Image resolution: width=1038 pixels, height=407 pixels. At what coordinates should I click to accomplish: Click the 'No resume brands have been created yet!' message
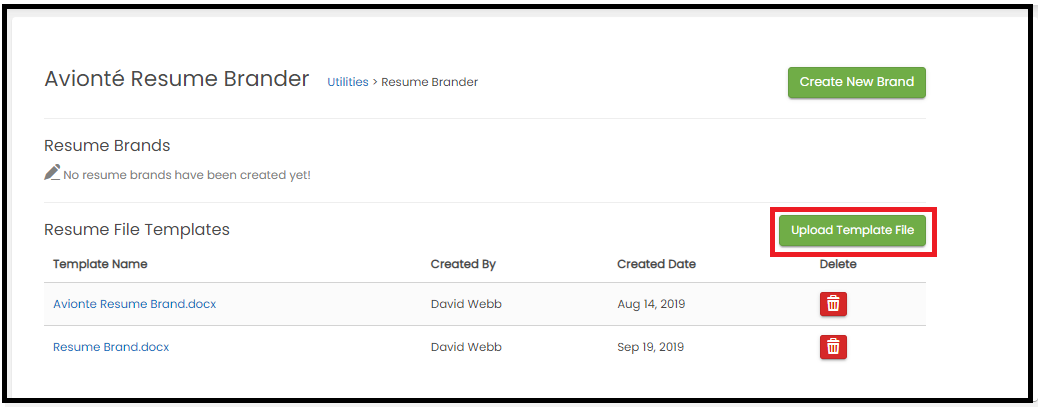(x=187, y=175)
